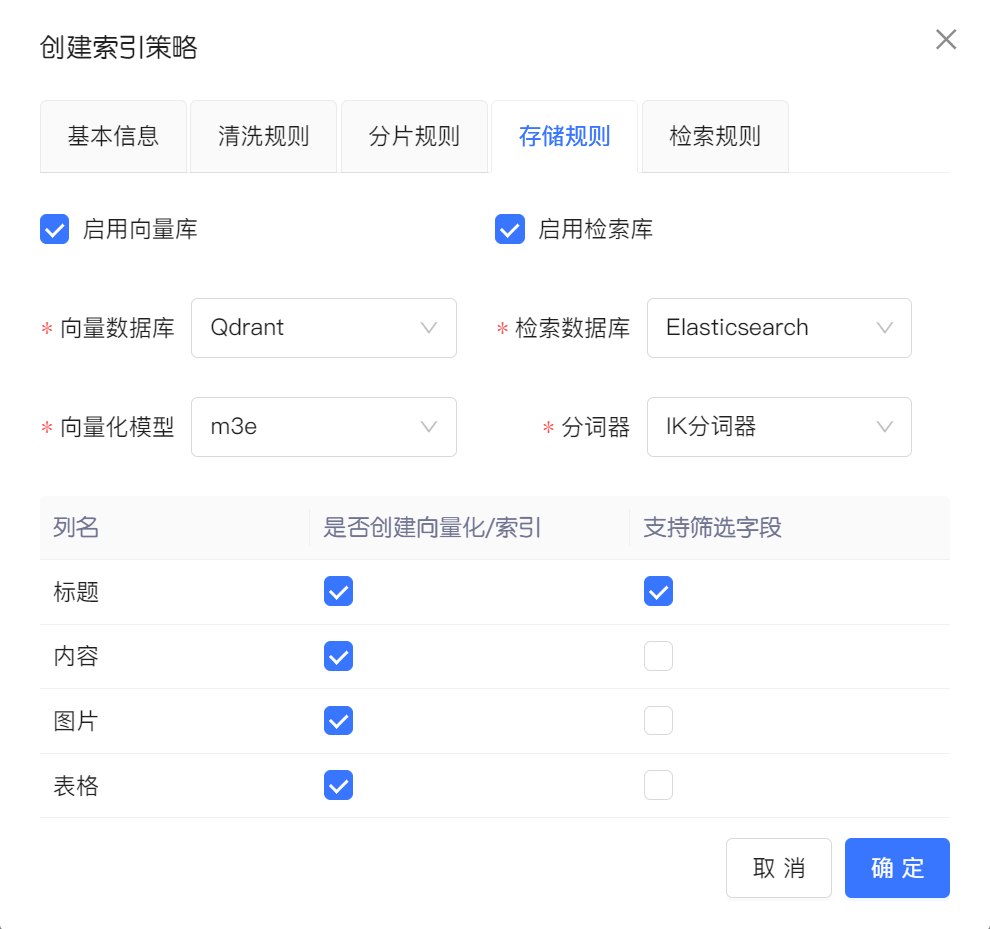Confirm with the 确定 button

(897, 868)
